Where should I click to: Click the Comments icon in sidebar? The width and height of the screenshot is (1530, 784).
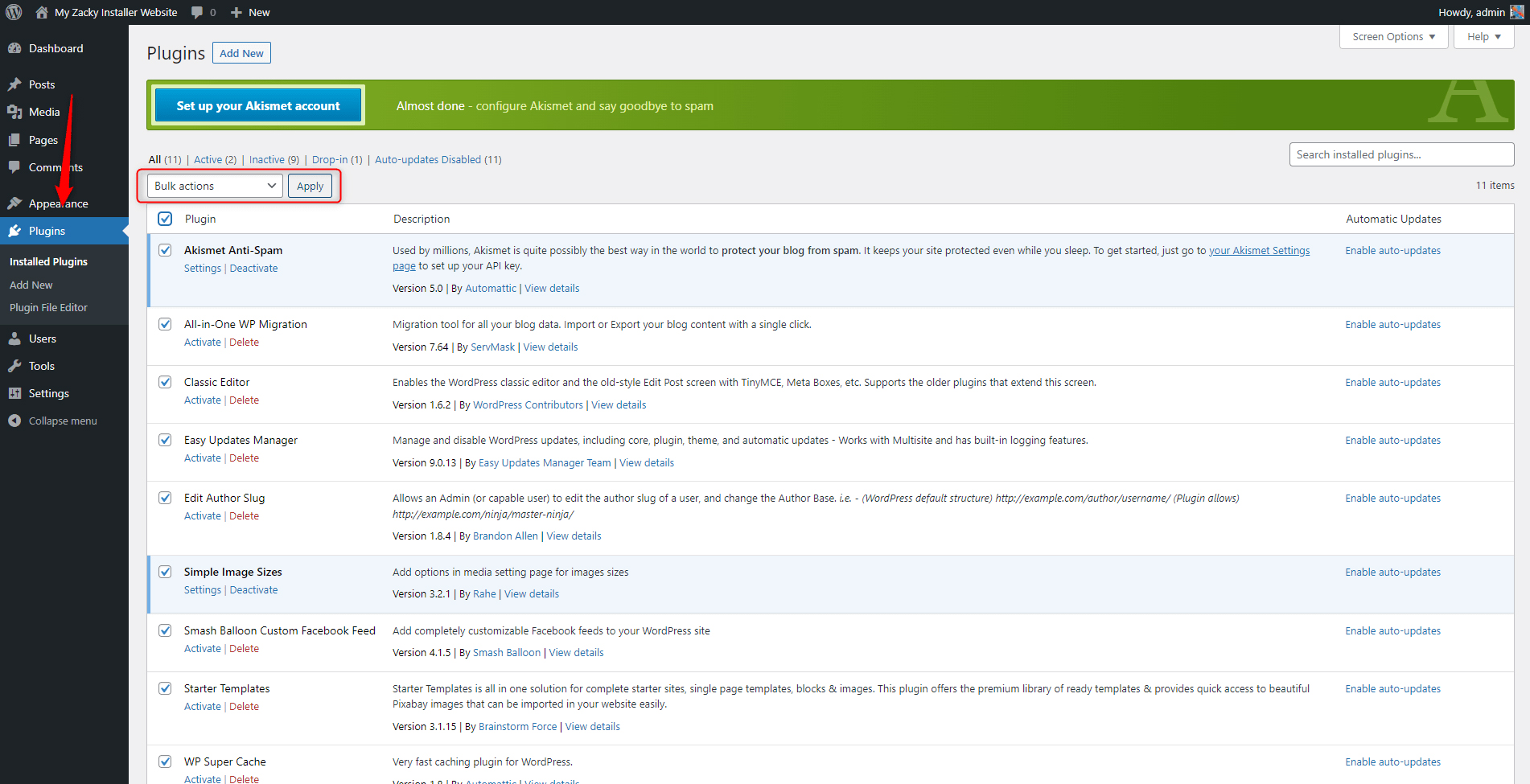14,167
